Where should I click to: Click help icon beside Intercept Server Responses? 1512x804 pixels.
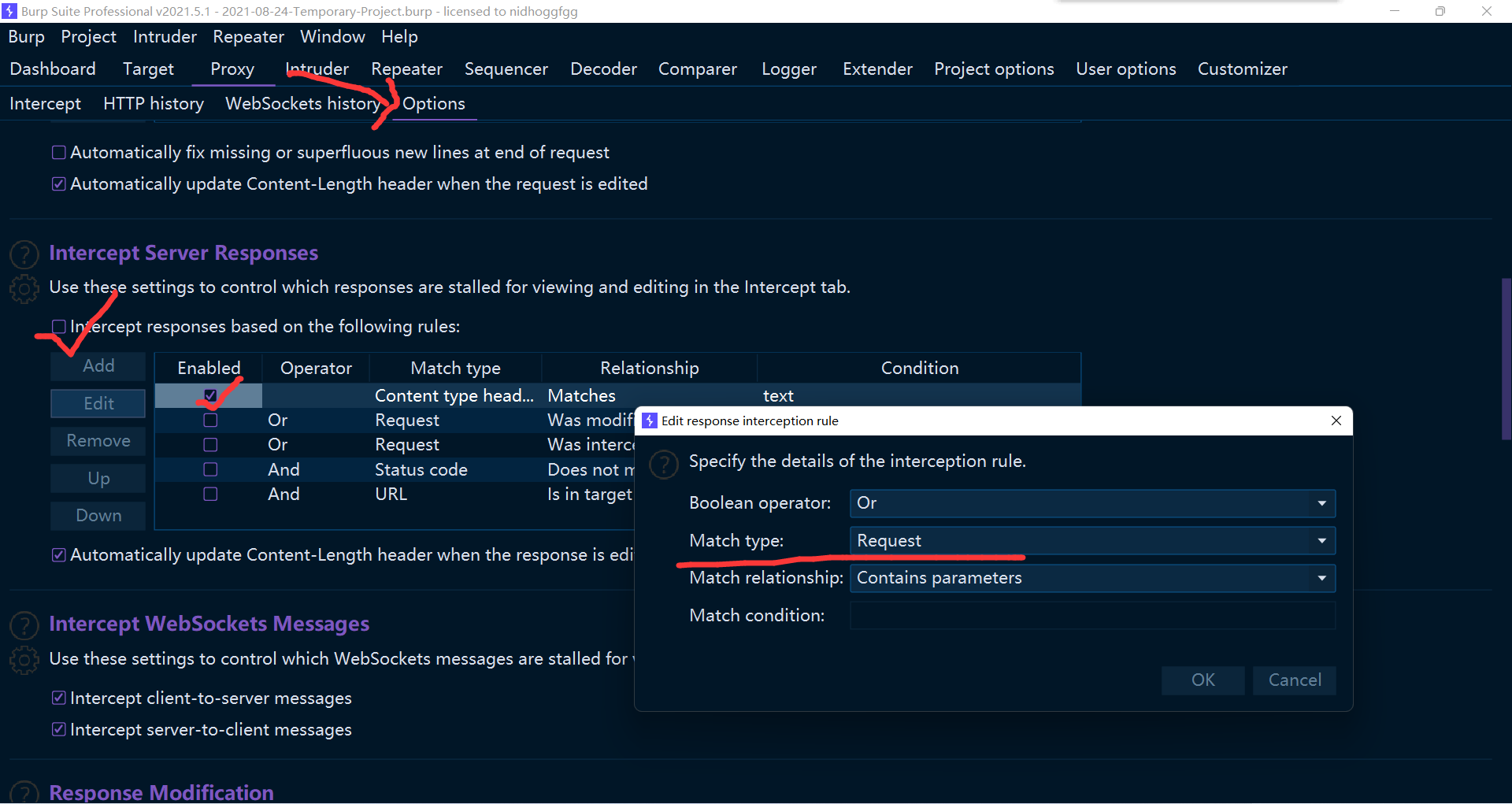click(x=24, y=254)
